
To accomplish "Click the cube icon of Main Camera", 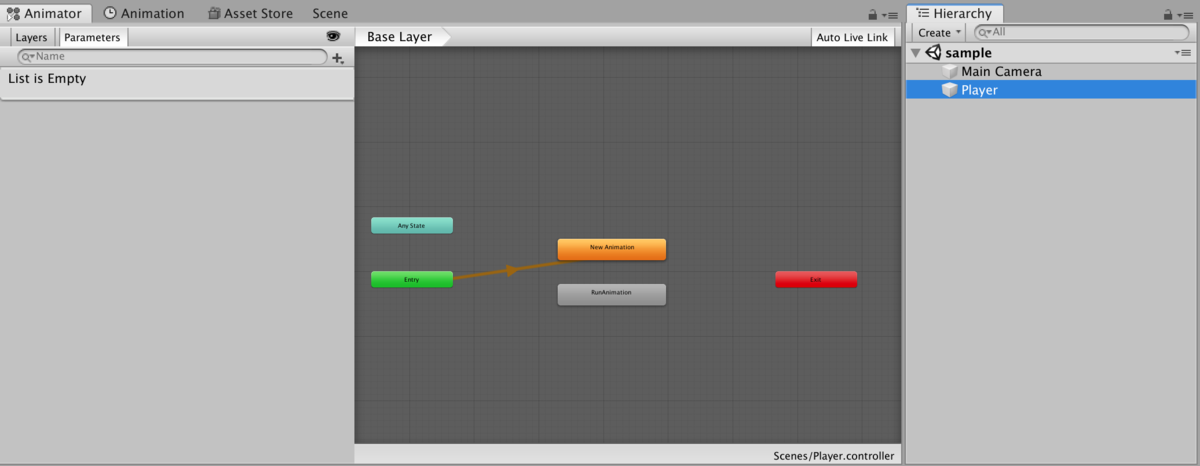I will [x=950, y=72].
